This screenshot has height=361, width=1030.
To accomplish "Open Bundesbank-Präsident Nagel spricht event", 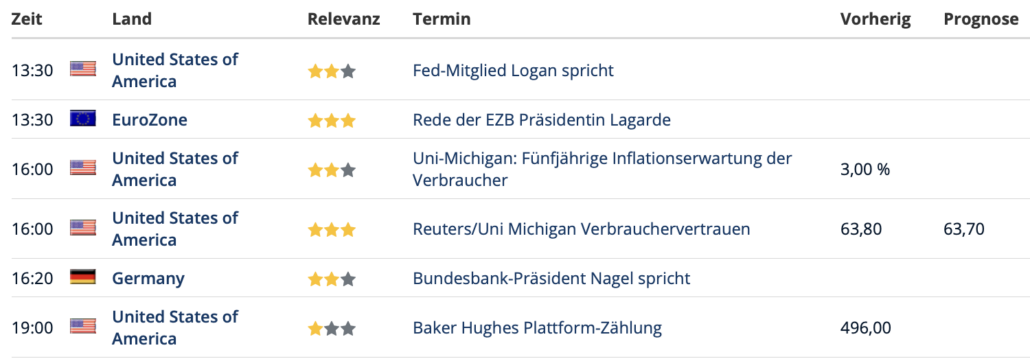I will coord(552,278).
